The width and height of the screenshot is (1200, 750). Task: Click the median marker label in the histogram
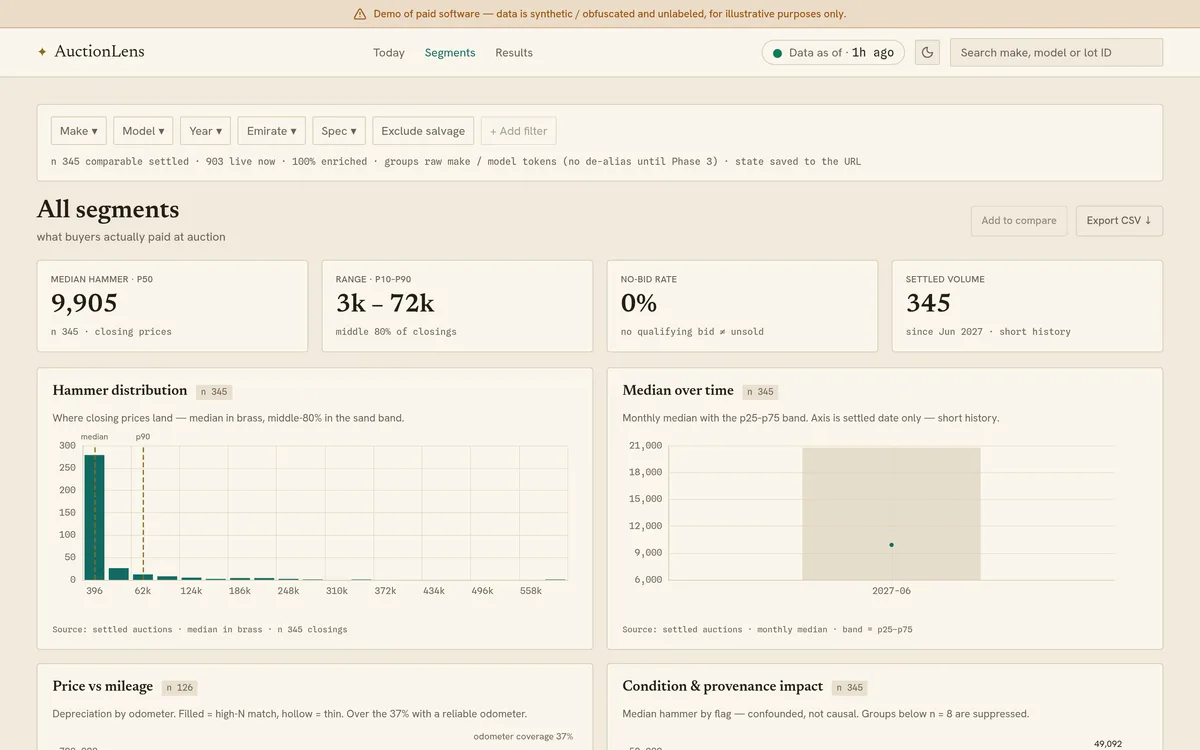(94, 437)
